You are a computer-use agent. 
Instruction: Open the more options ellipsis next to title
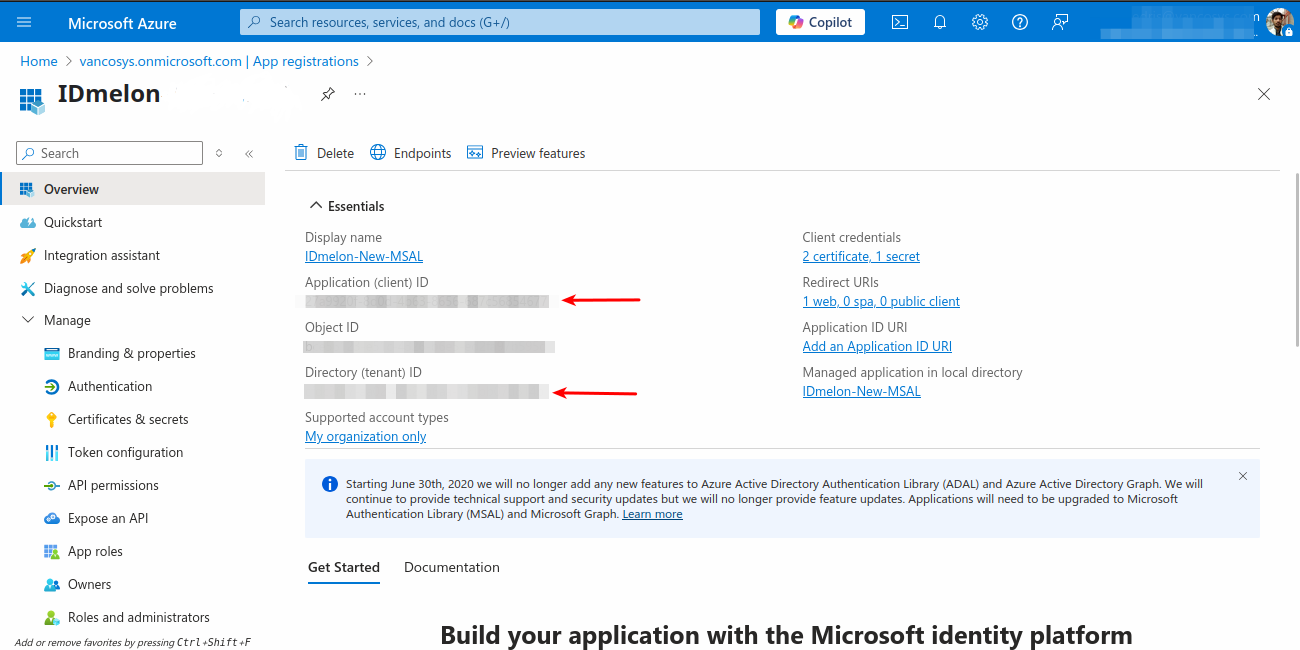360,94
